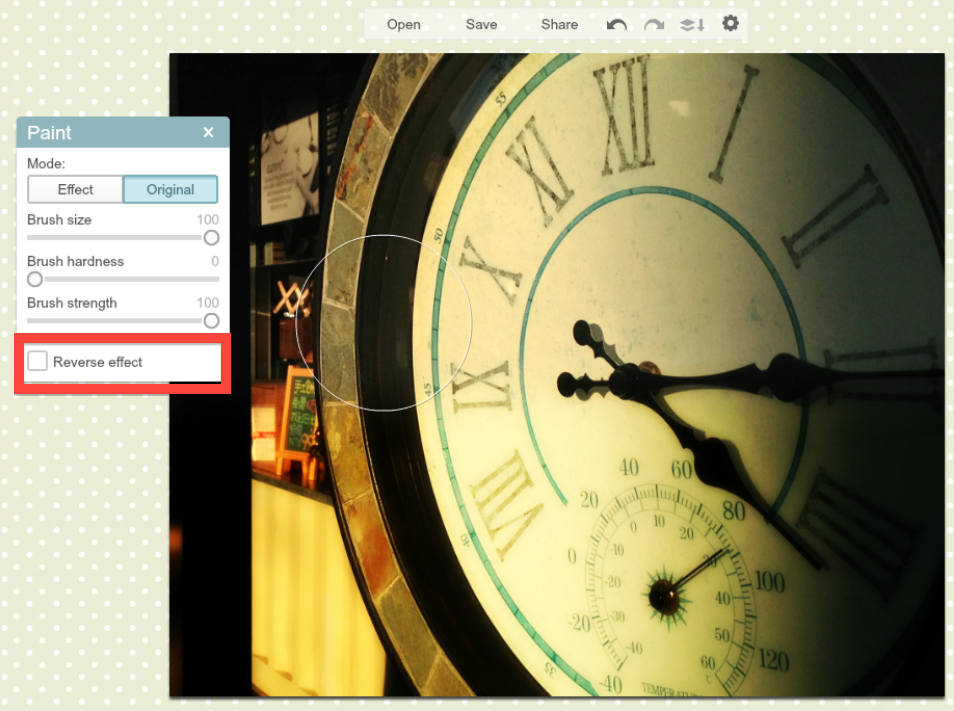The image size is (954, 711).
Task: Click the Brush size slider handle
Action: pos(211,238)
